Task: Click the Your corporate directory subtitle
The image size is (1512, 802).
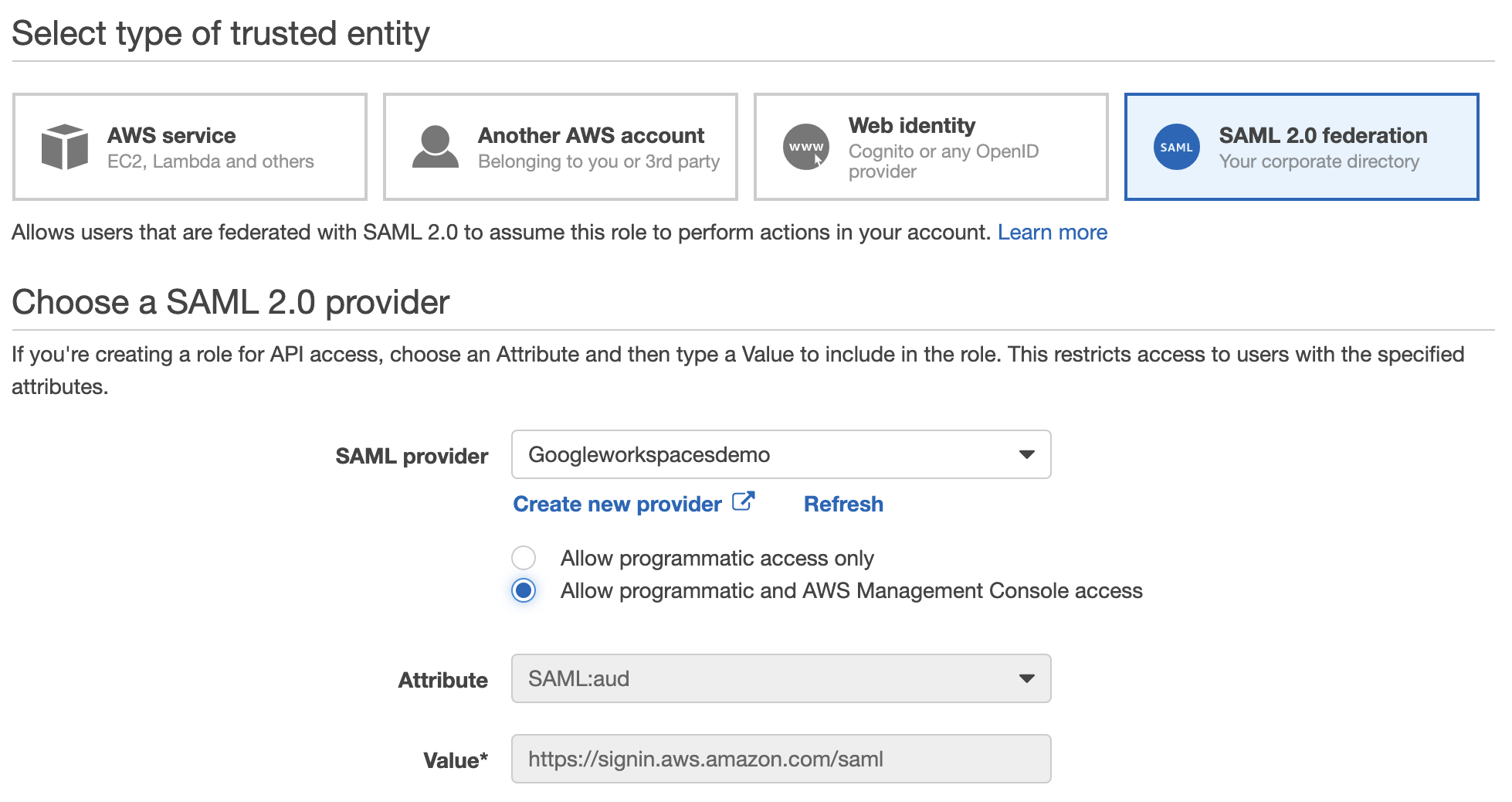Action: point(1319,161)
